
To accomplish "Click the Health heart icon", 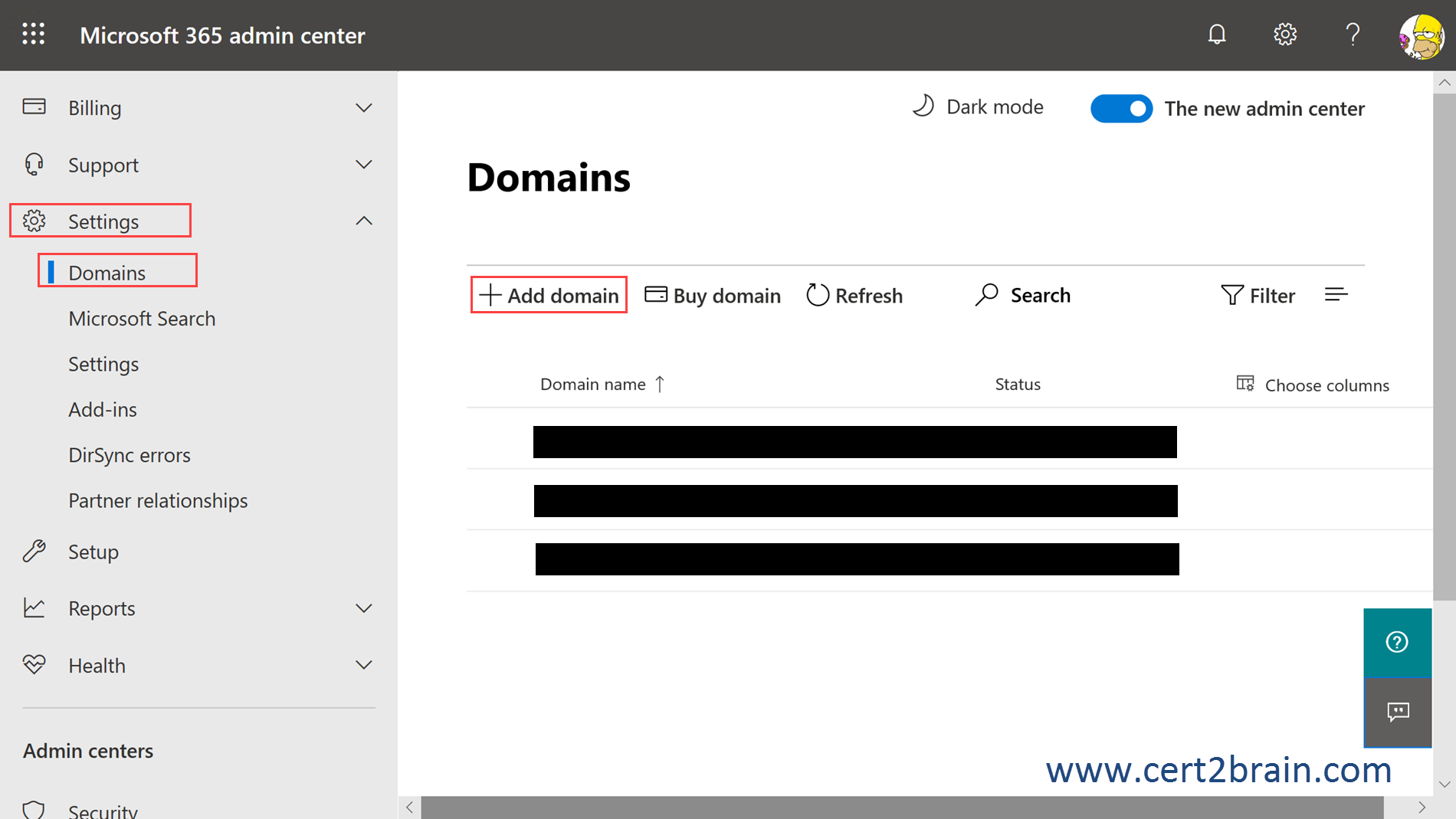I will (x=34, y=664).
